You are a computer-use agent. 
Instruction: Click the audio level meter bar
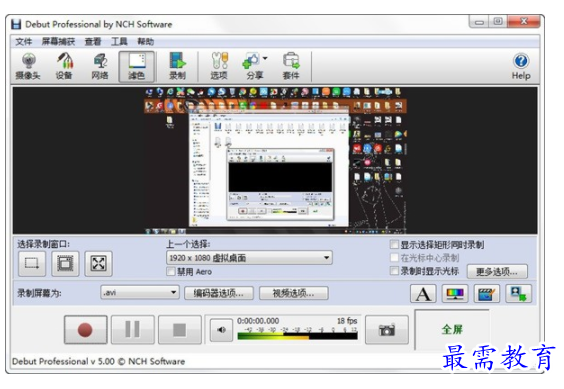tap(297, 336)
